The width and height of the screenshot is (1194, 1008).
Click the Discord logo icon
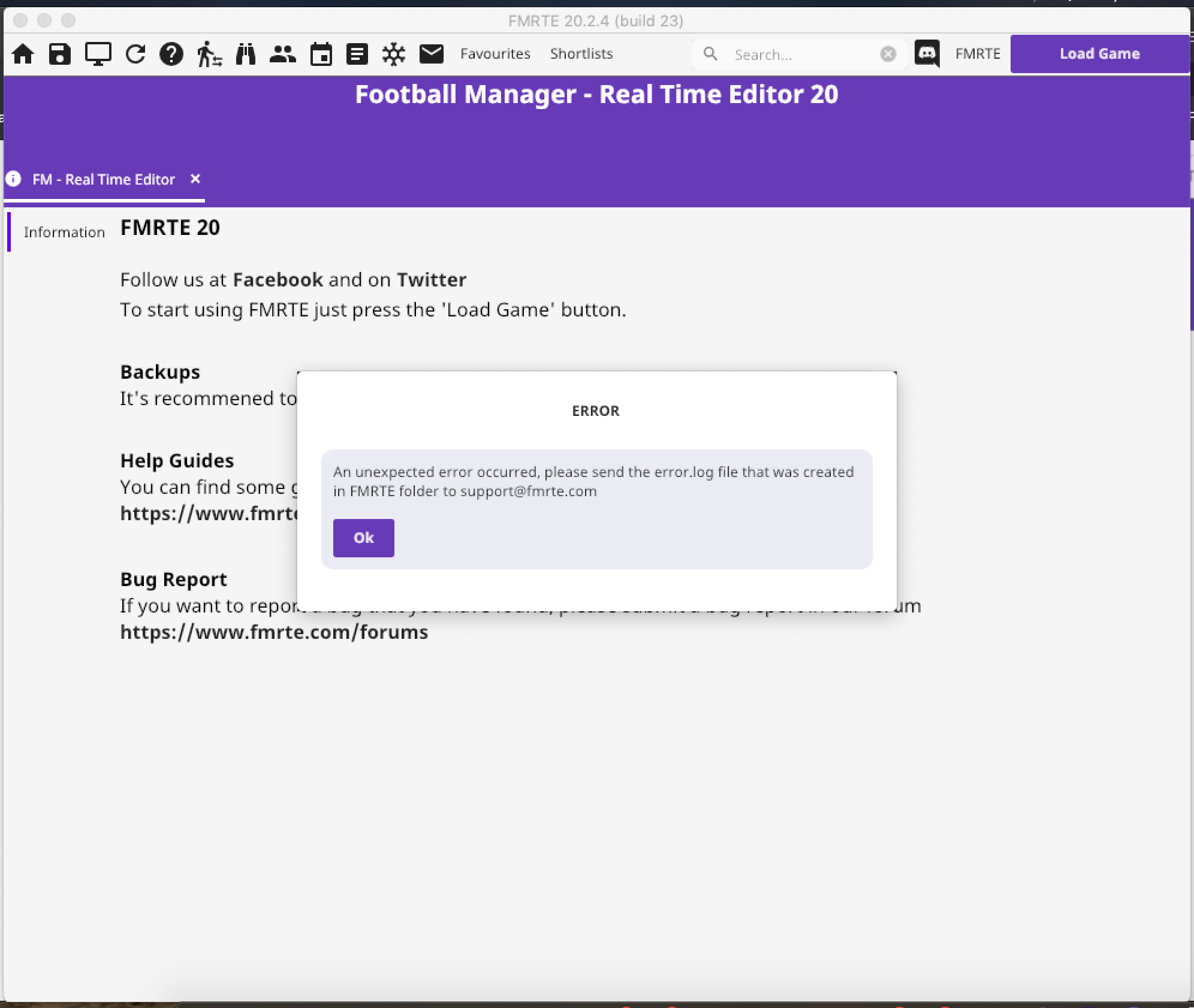point(927,54)
